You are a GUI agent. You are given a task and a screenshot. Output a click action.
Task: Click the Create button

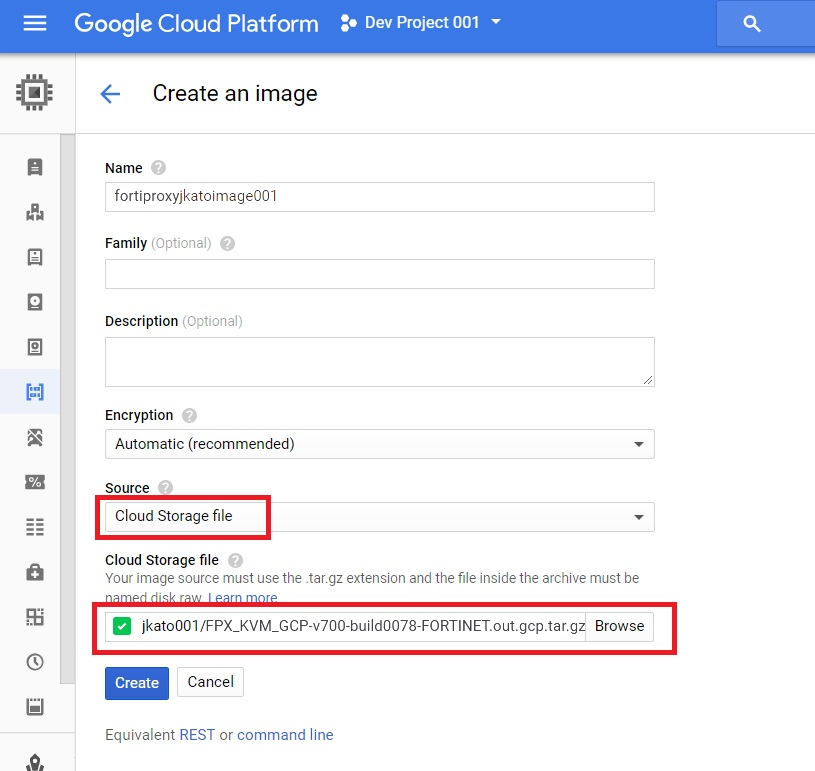click(136, 683)
